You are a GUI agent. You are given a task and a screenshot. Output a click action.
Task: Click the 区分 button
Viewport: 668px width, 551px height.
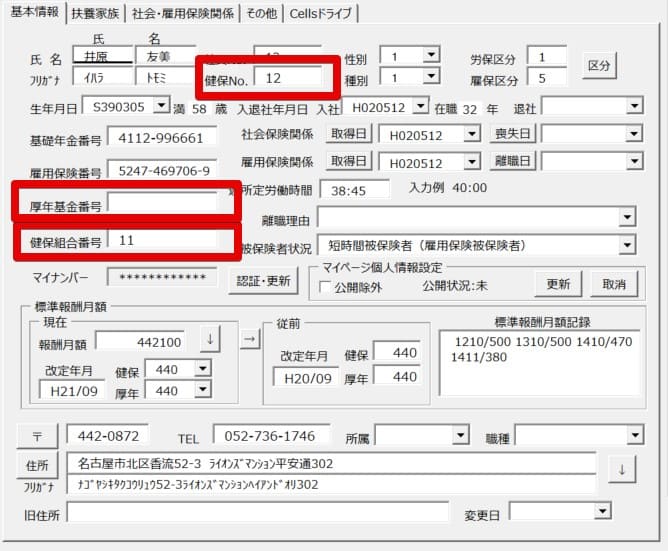click(x=599, y=65)
